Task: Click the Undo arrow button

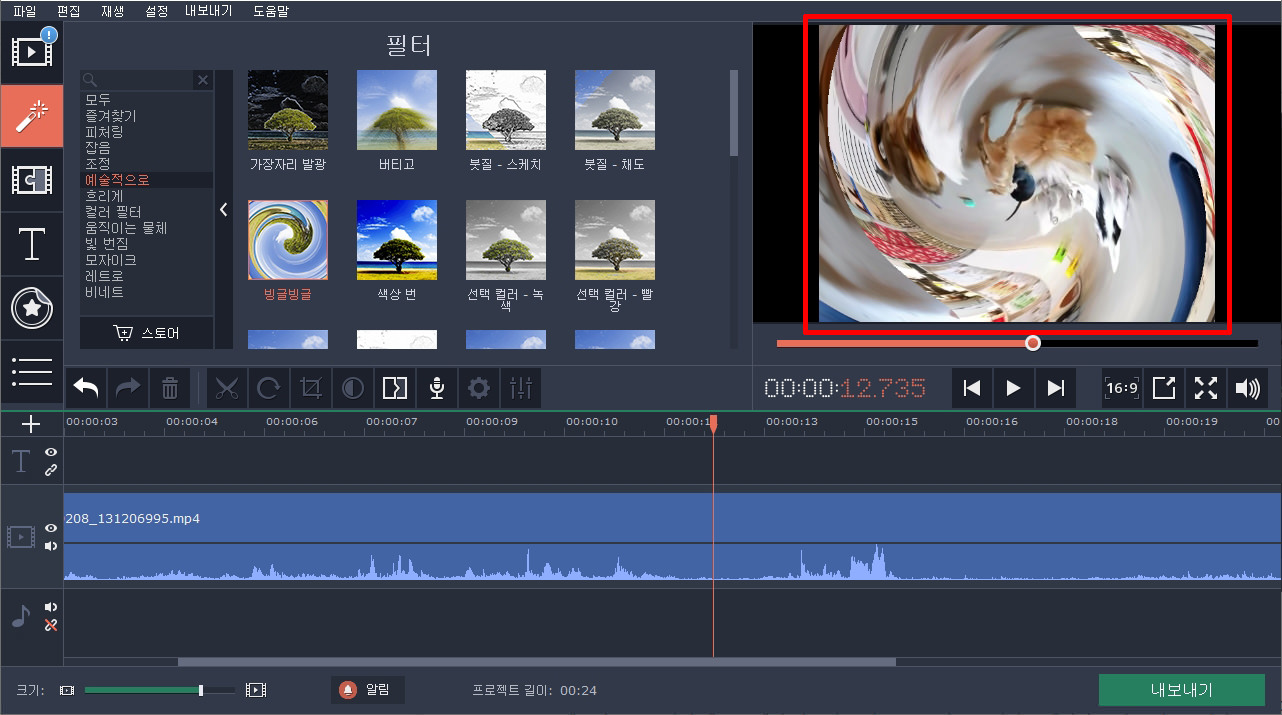Action: [87, 388]
